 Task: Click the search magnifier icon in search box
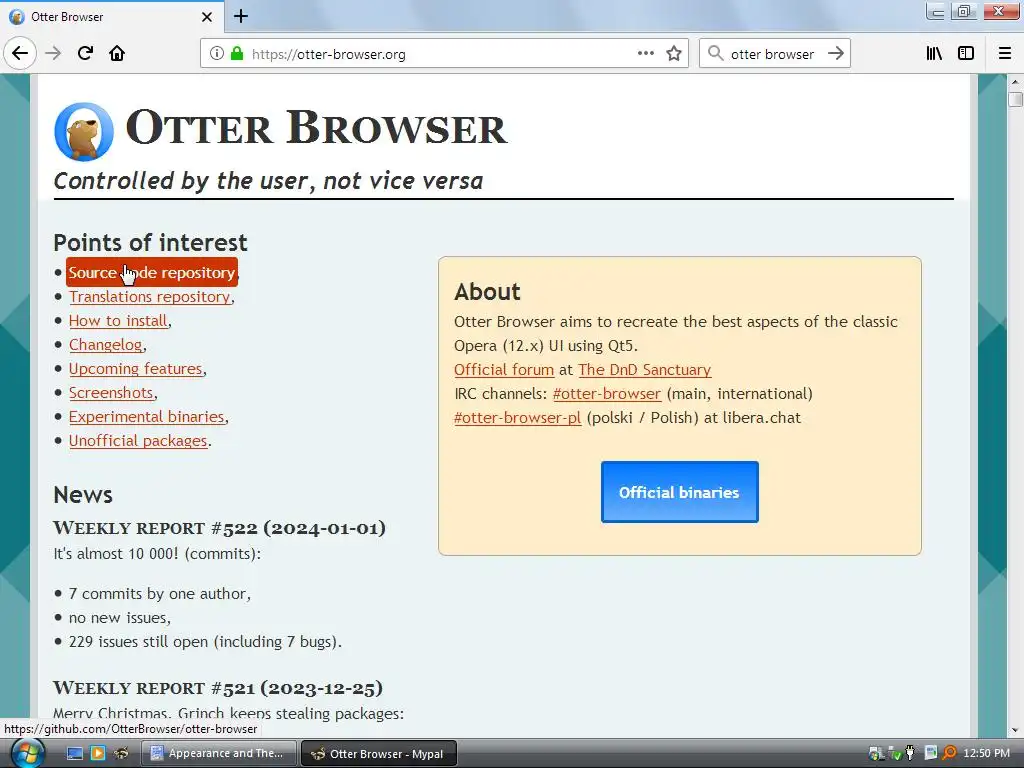pyautogui.click(x=716, y=53)
